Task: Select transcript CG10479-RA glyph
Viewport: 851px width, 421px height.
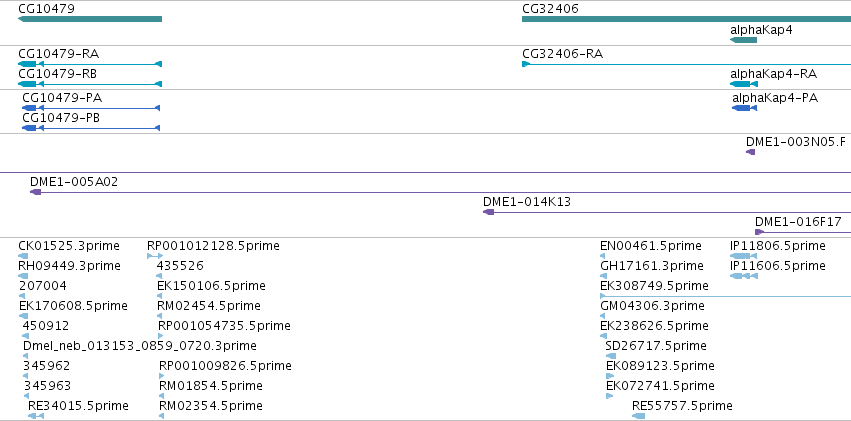Action: click(x=90, y=64)
